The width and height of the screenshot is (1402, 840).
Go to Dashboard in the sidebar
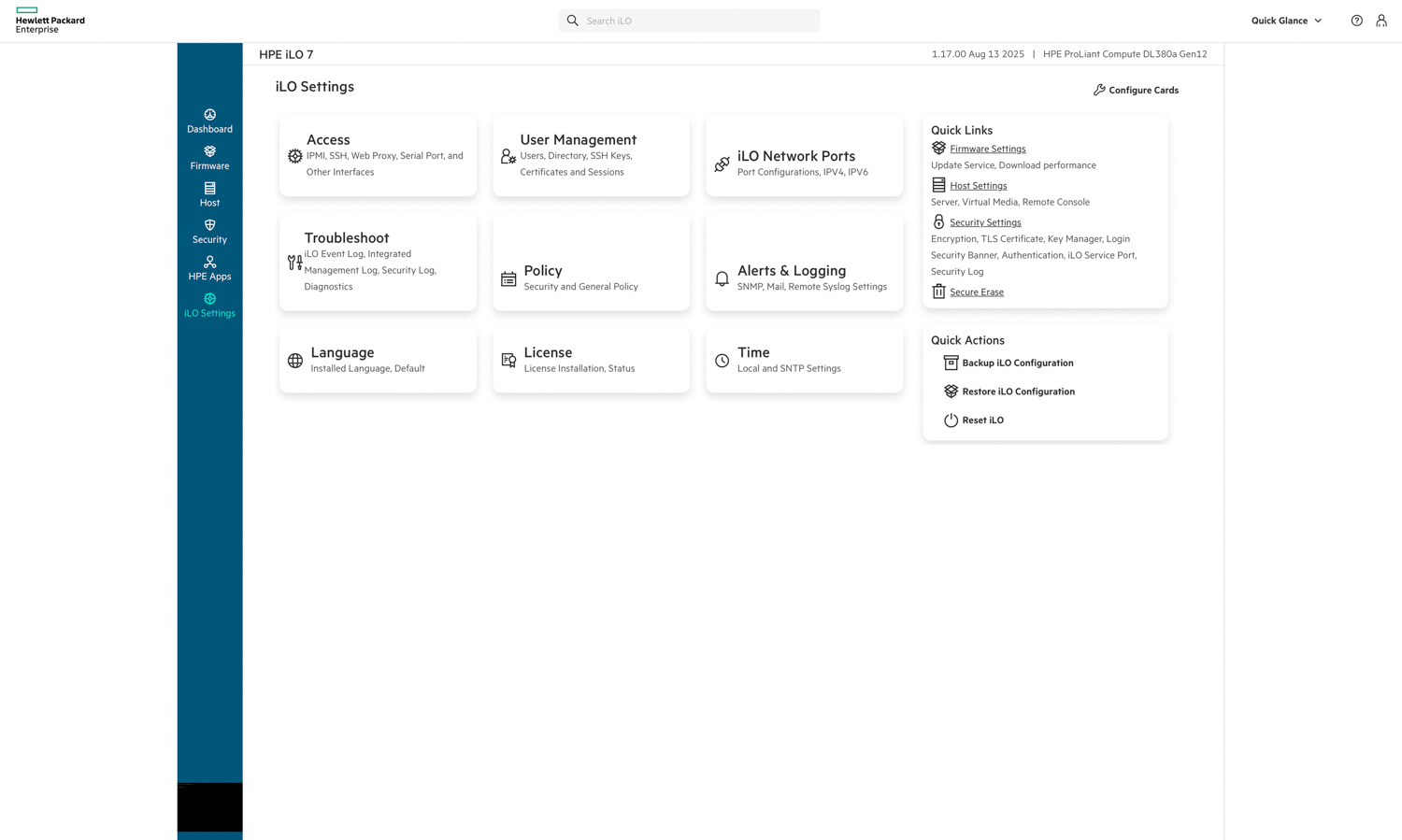tap(209, 121)
